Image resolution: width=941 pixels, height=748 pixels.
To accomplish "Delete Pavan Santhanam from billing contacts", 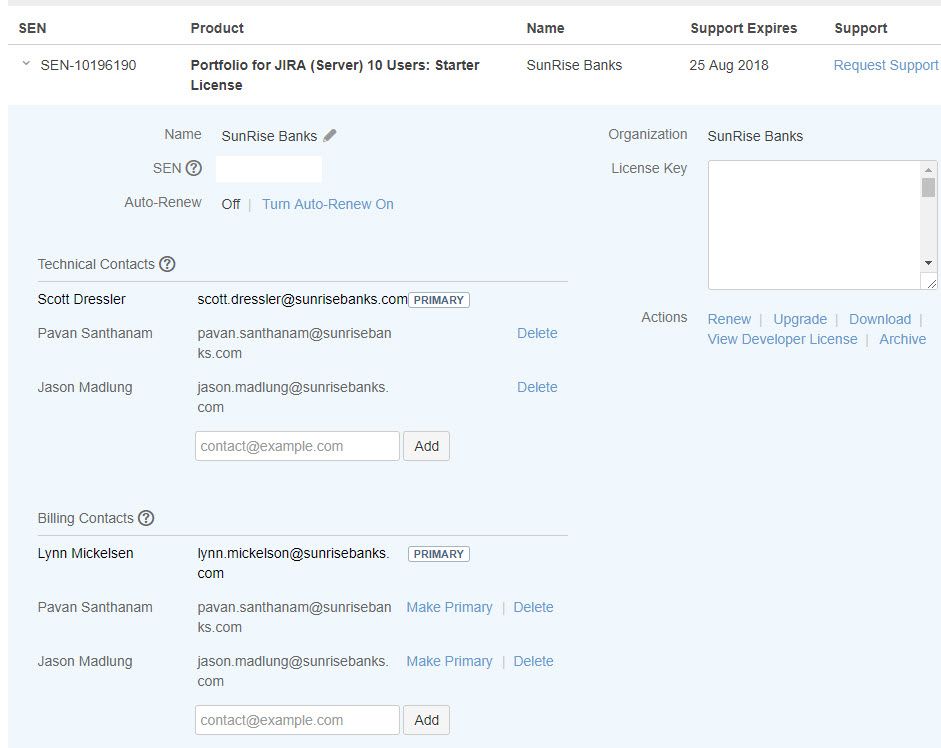I will [534, 607].
